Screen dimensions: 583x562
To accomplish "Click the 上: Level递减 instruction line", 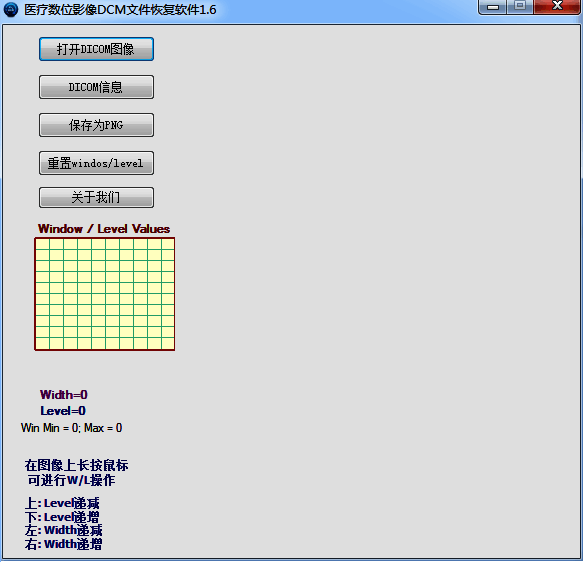I will [x=62, y=503].
